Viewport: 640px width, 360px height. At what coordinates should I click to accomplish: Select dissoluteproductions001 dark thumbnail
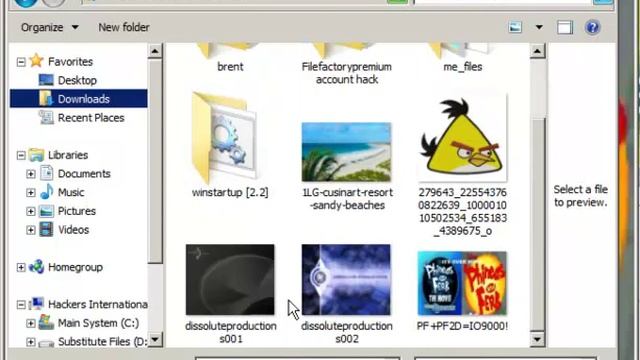tap(230, 280)
